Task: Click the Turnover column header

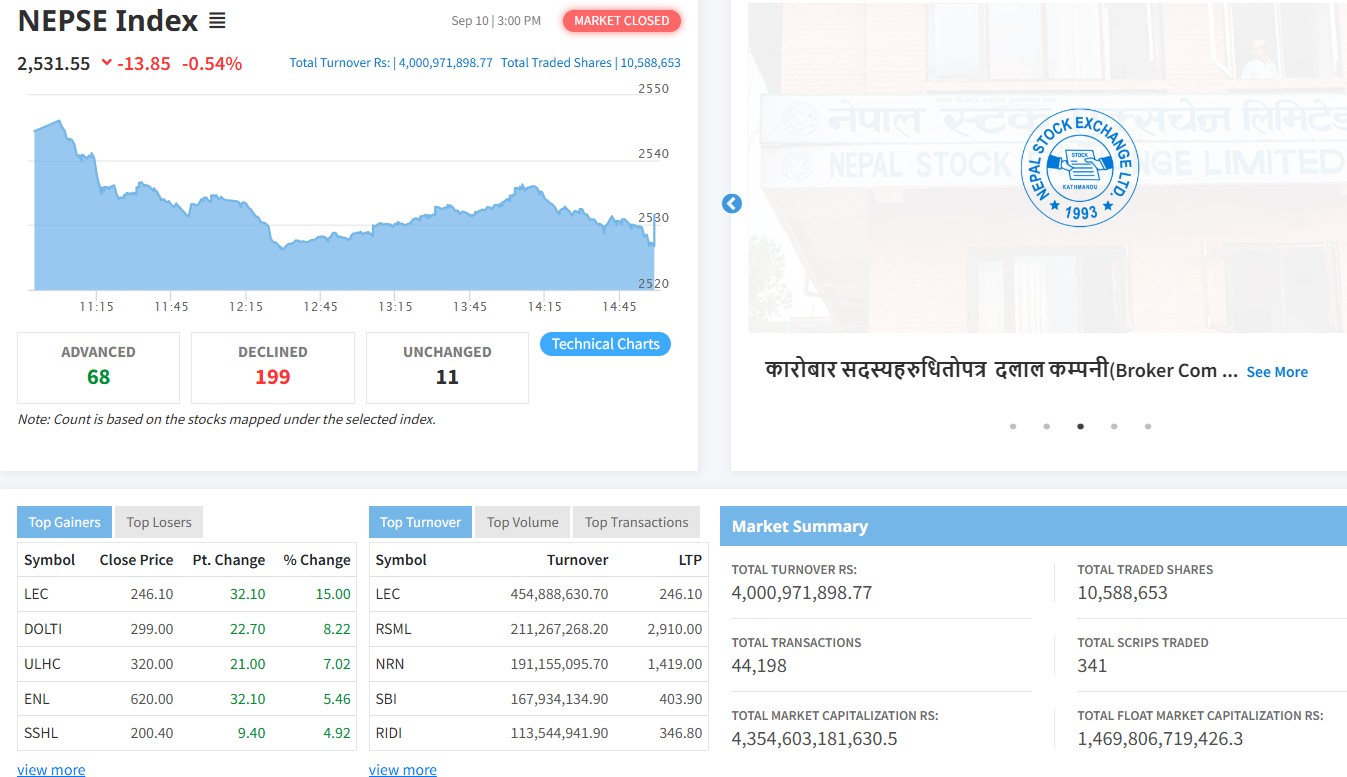Action: pos(577,560)
